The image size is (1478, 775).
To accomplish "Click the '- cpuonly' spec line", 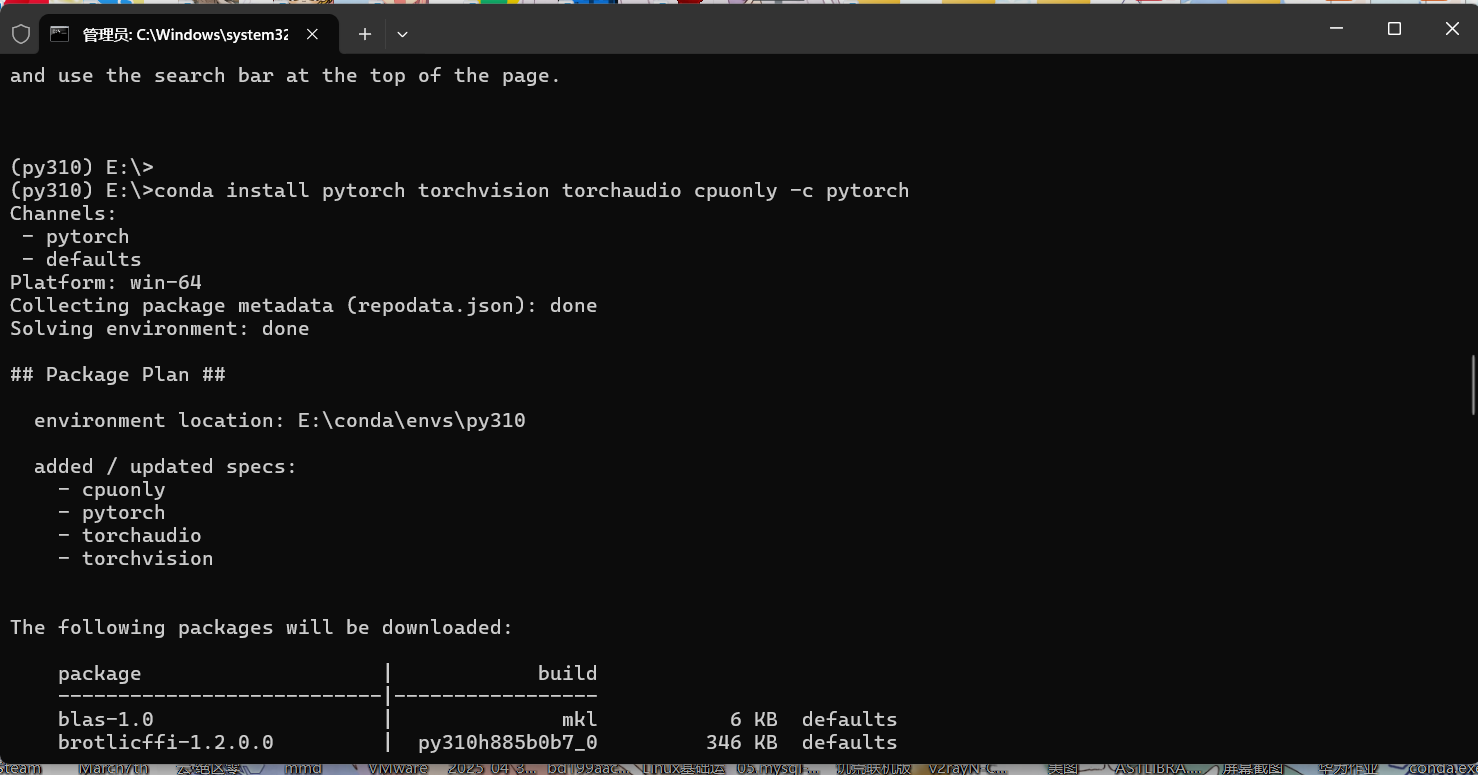I will tap(112, 489).
